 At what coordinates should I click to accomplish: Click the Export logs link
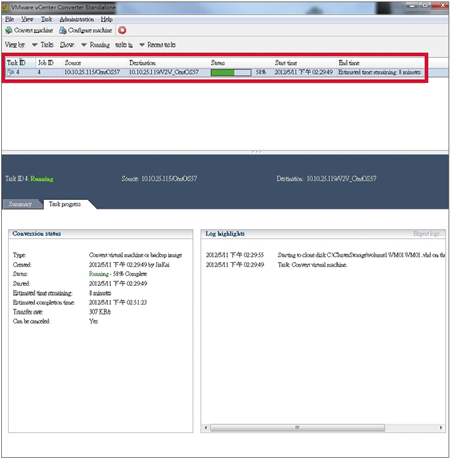click(x=428, y=234)
